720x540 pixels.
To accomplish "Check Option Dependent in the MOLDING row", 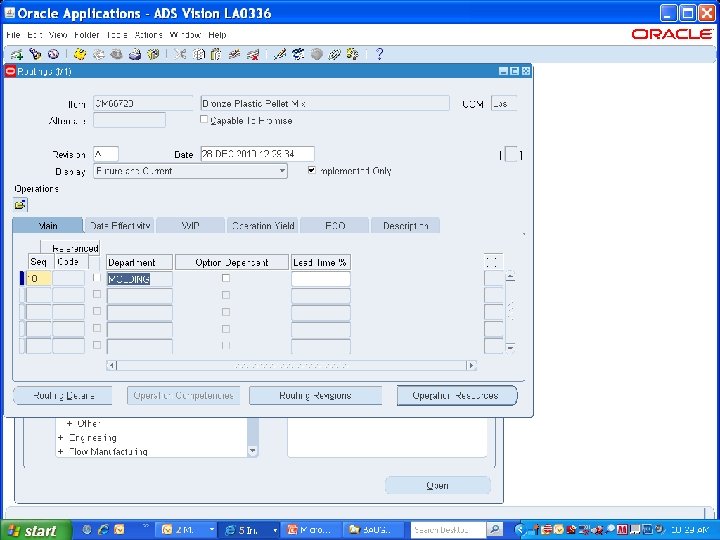I will point(226,278).
